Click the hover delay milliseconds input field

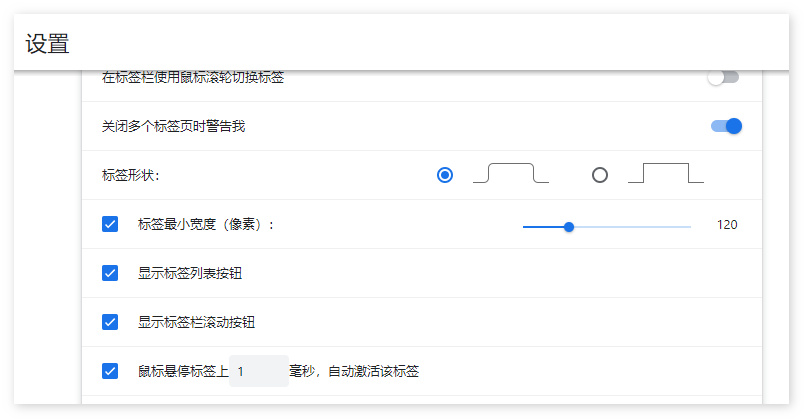pos(259,371)
